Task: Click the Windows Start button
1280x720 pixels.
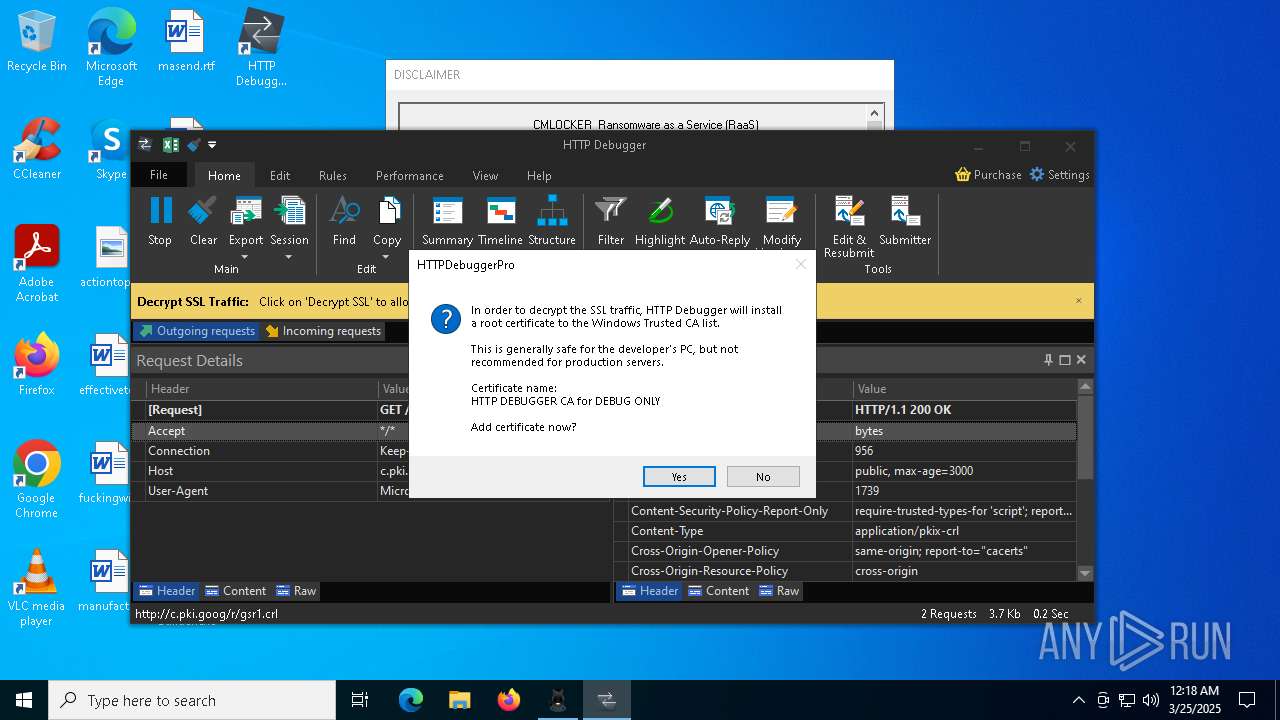Action: 24,700
